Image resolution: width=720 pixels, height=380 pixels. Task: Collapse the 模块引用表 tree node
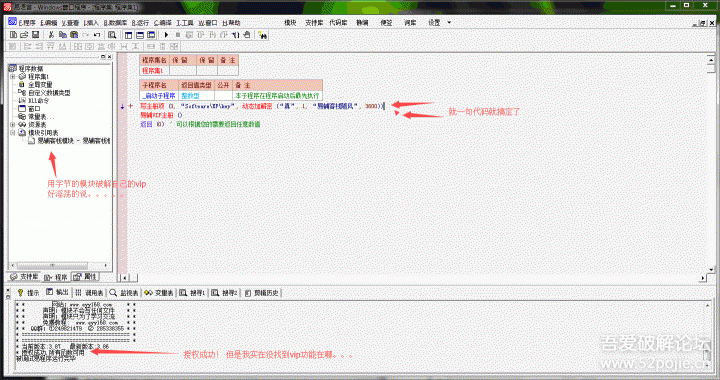[13, 133]
